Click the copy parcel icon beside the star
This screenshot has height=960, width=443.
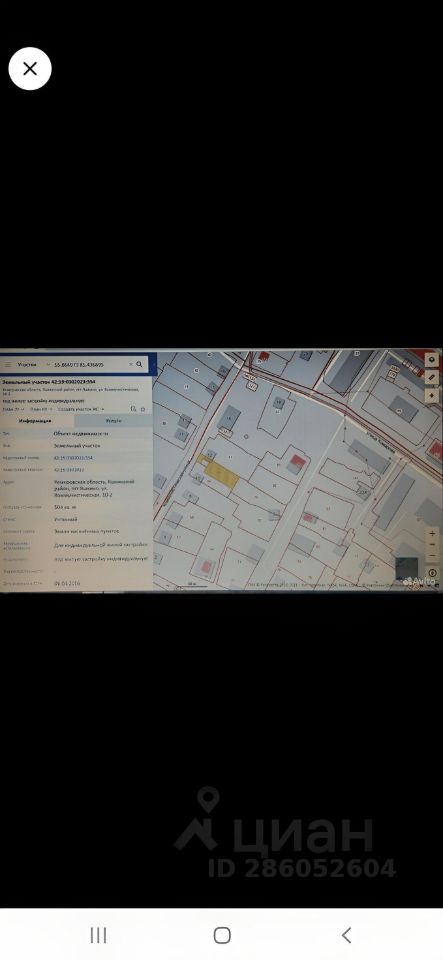[133, 408]
